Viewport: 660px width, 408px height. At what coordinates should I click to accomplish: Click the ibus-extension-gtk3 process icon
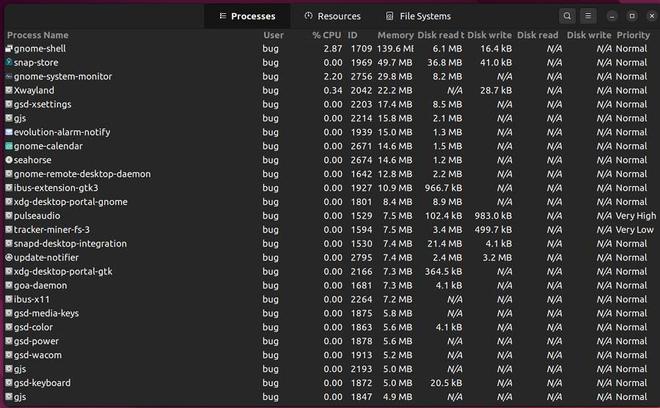point(9,187)
